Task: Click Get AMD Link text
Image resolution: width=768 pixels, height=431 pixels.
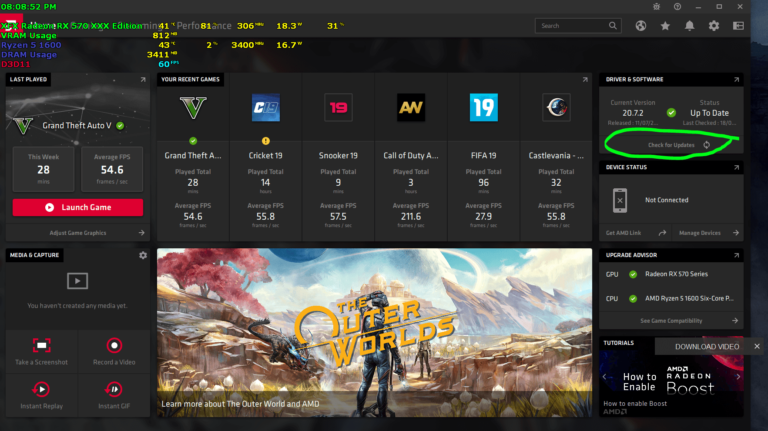Action: click(x=623, y=233)
